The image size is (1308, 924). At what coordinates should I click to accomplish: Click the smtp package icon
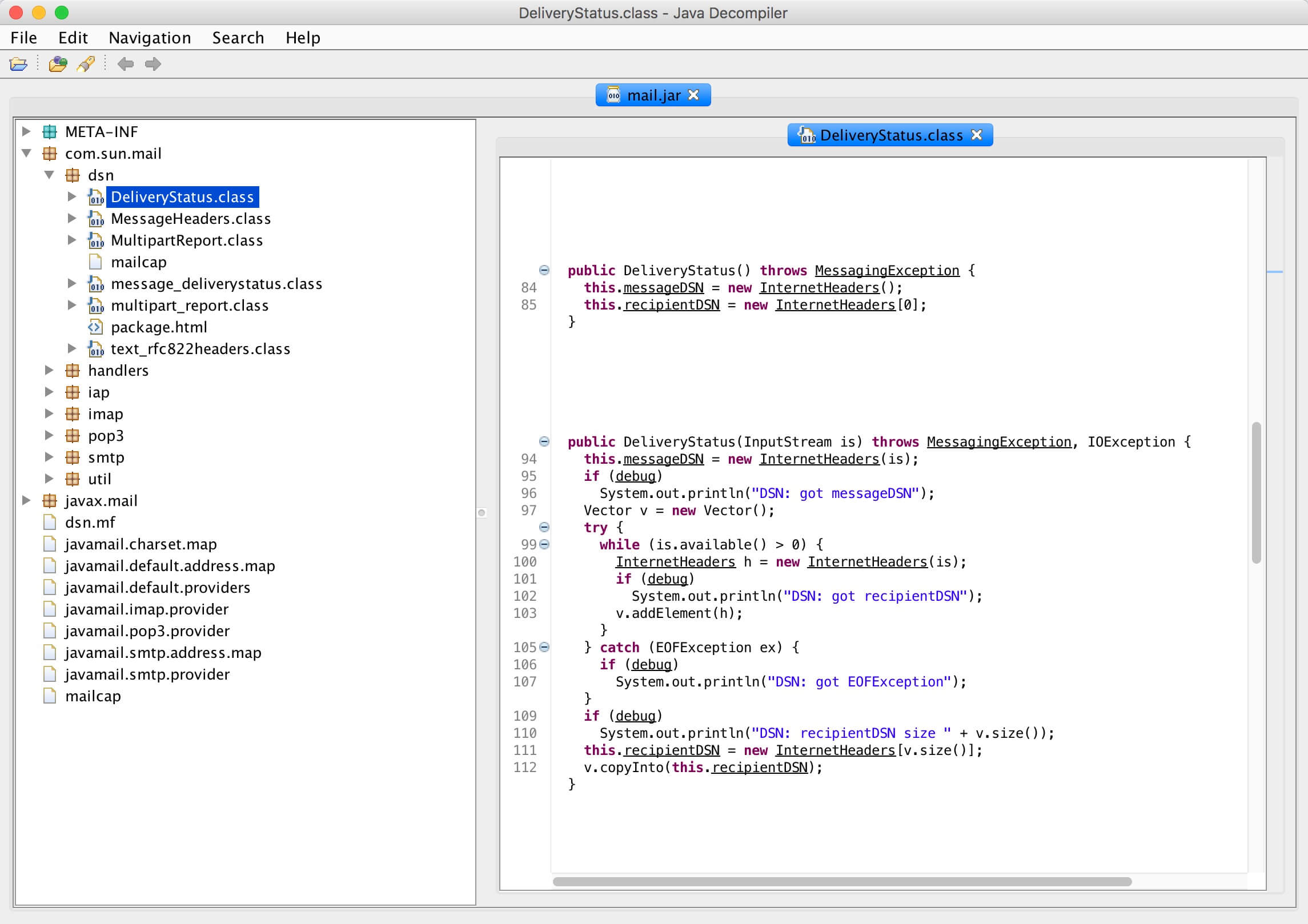tap(73, 457)
